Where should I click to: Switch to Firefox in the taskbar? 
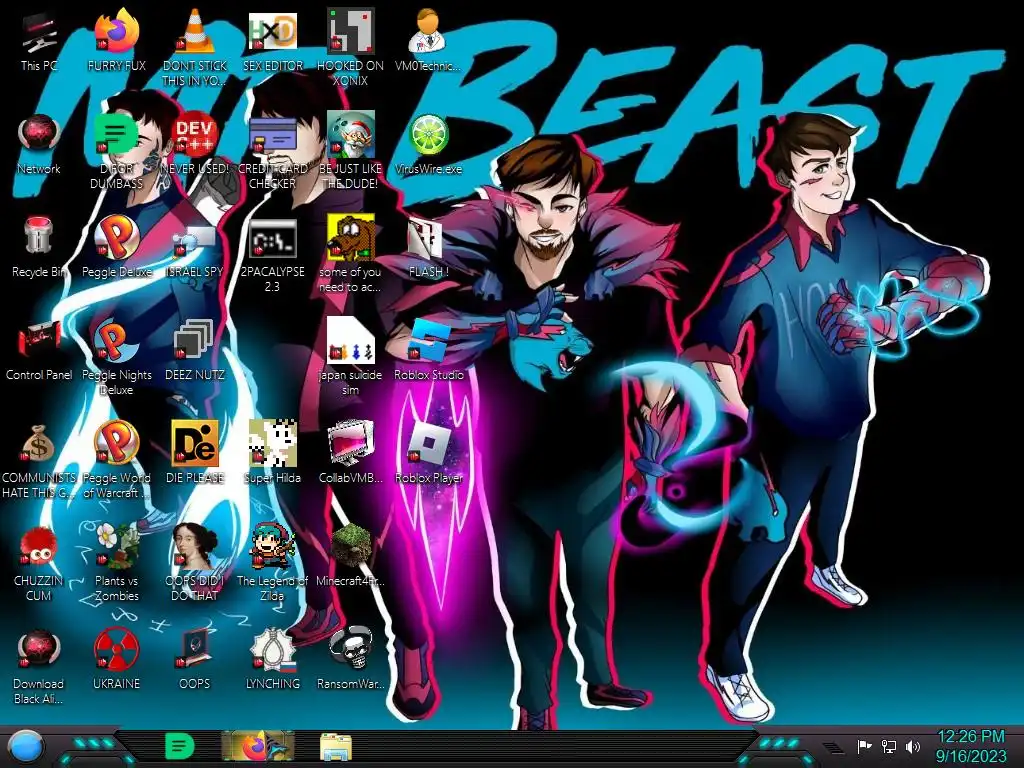point(257,747)
